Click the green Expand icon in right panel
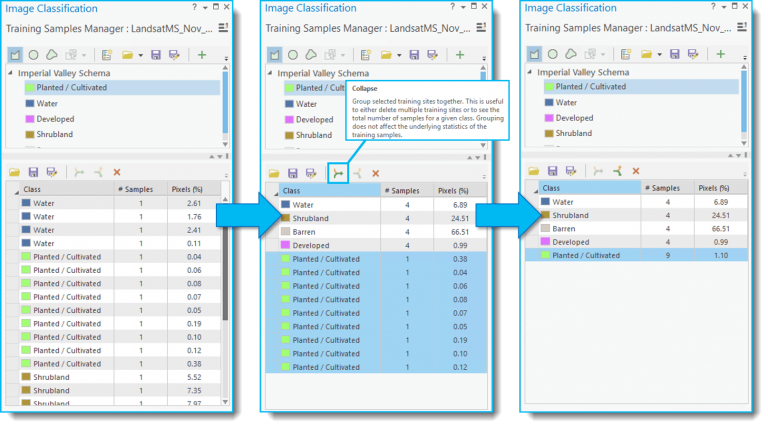This screenshot has height=428, width=768. [617, 171]
